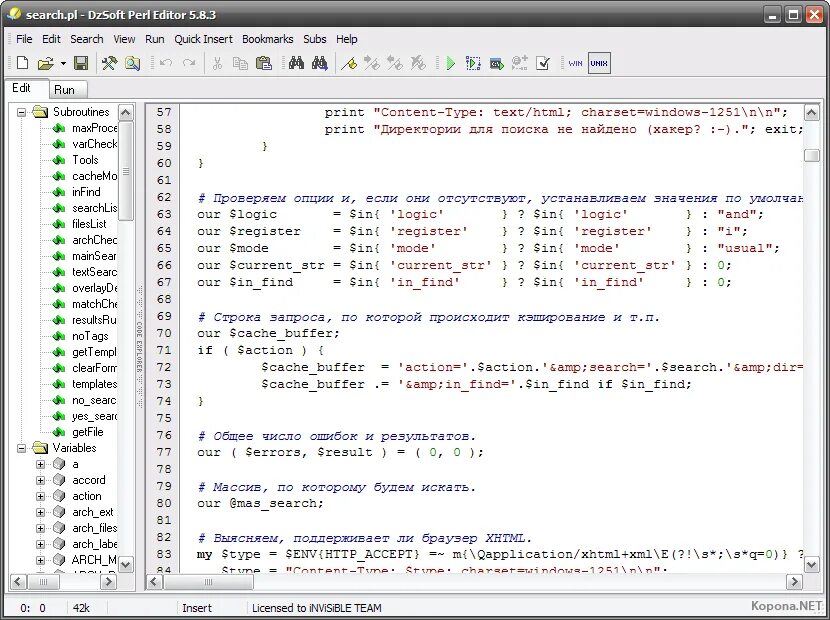Toggle a bookmark with the yellow flag icon

click(x=349, y=64)
